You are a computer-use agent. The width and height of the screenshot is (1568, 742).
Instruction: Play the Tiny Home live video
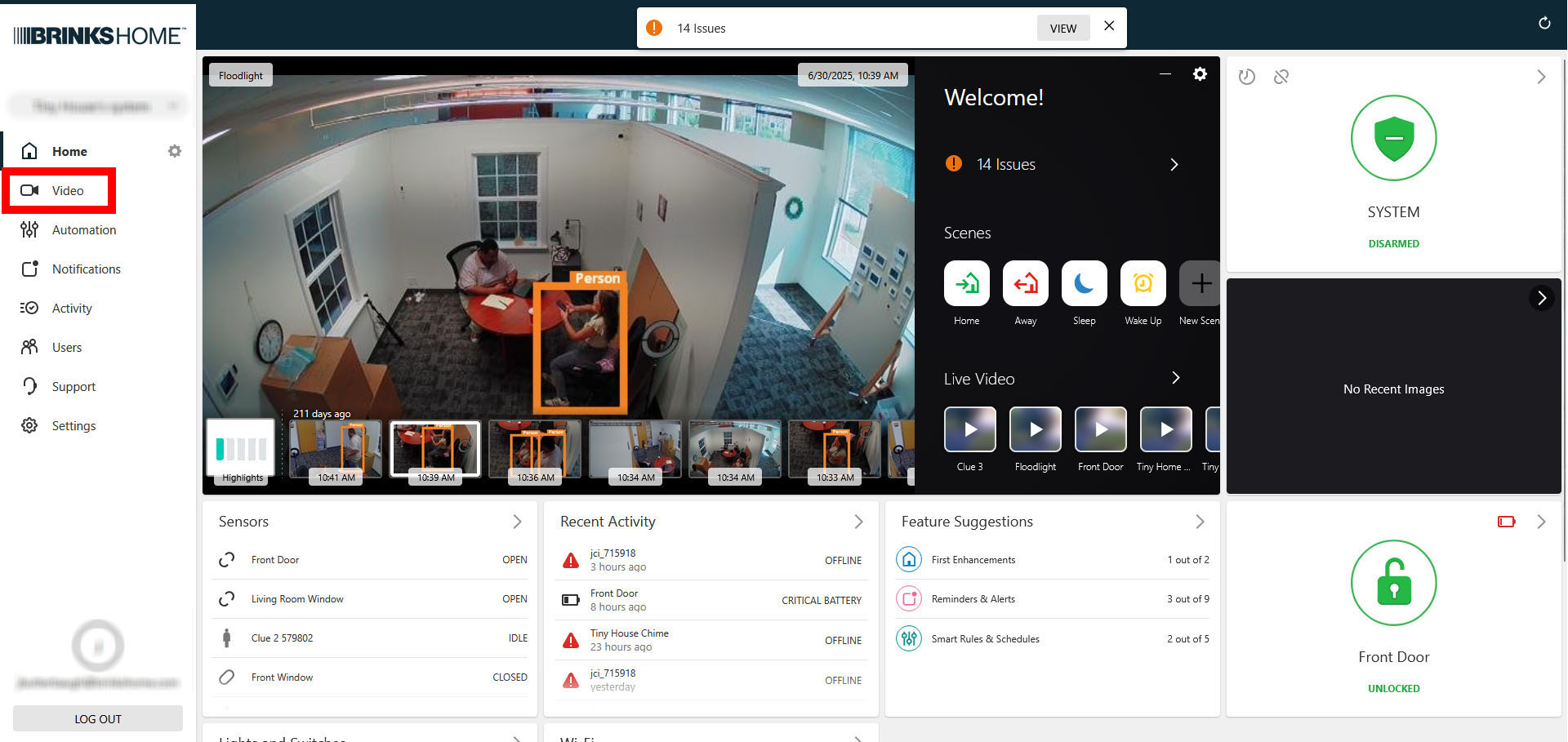point(1166,429)
